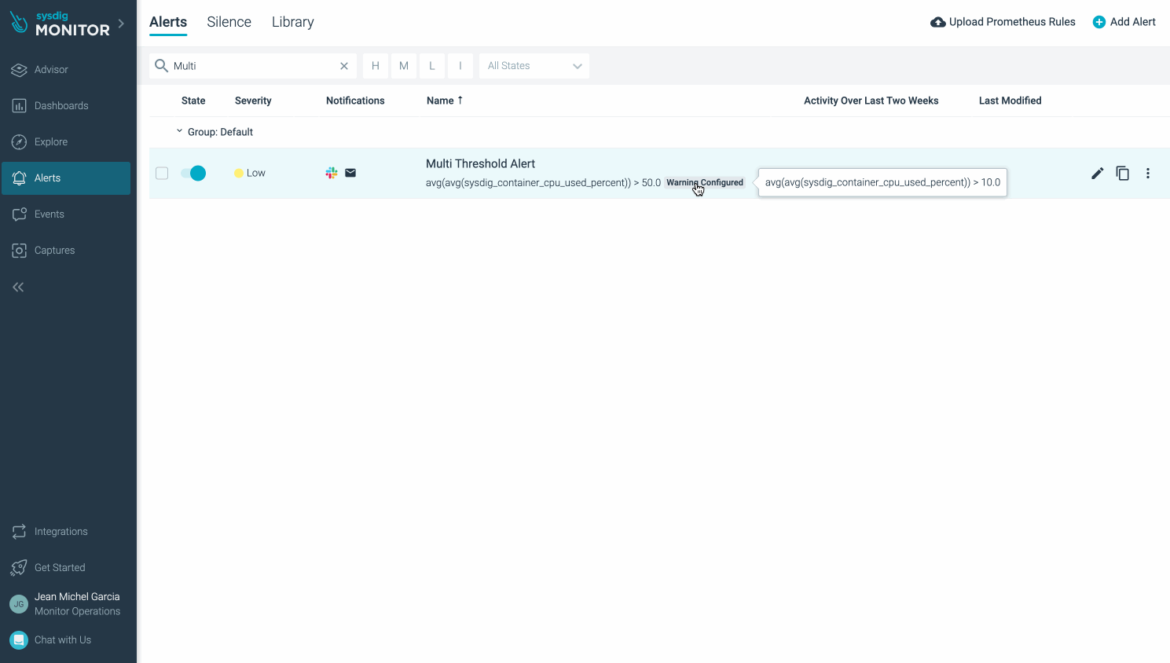Switch to the Library tab

(292, 22)
